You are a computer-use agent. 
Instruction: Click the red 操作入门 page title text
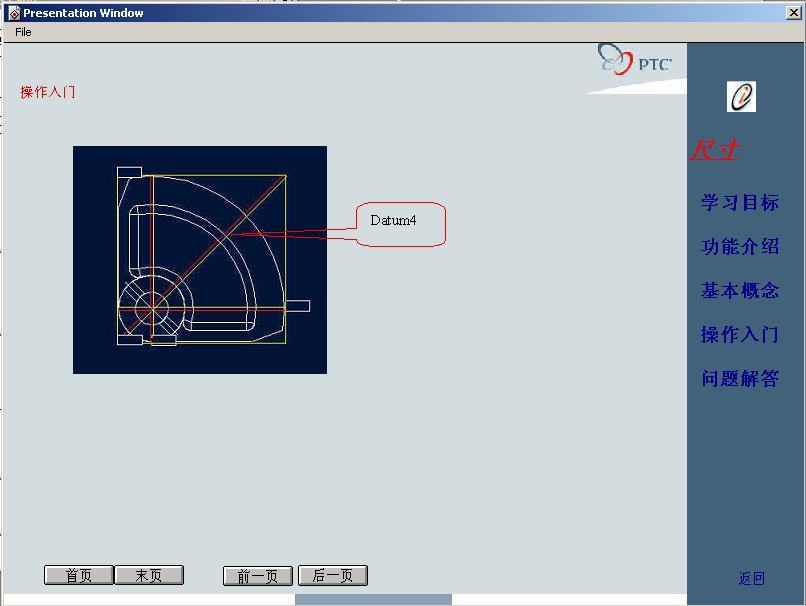click(48, 92)
